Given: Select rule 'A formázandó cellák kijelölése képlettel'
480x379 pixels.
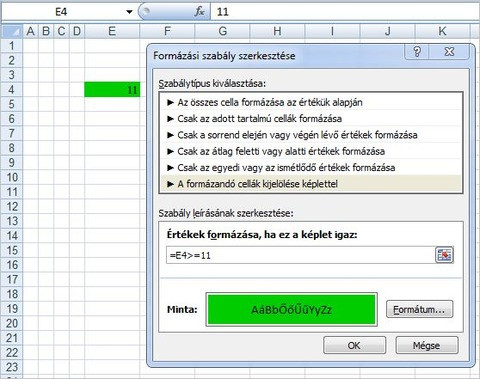Looking at the screenshot, I should 311,184.
